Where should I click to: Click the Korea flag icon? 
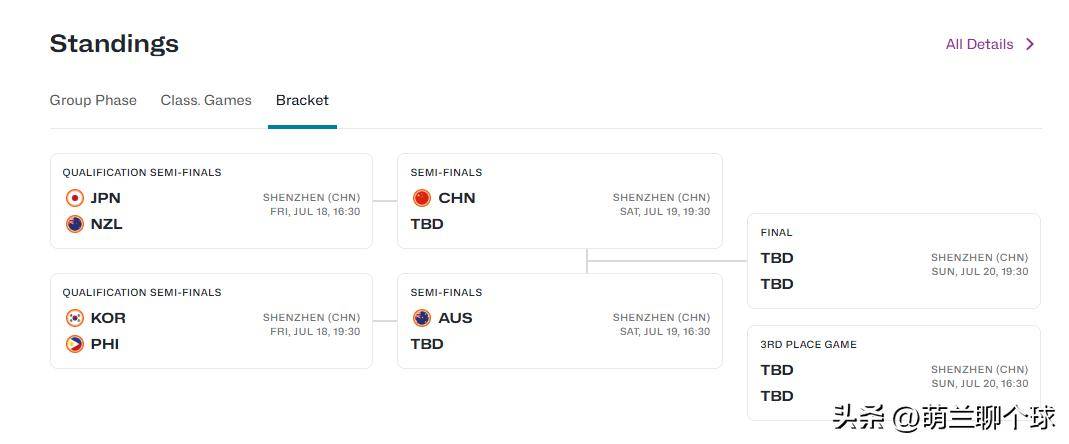(74, 318)
